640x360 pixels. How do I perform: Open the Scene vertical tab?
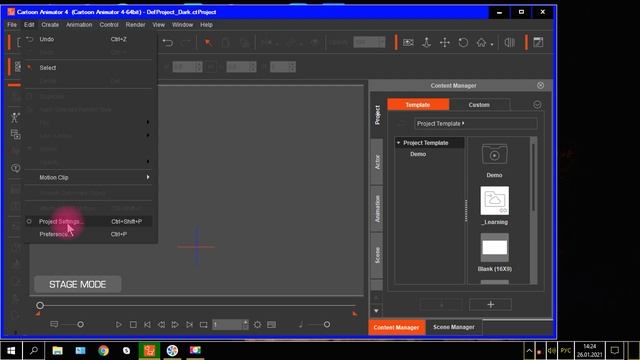[377, 255]
